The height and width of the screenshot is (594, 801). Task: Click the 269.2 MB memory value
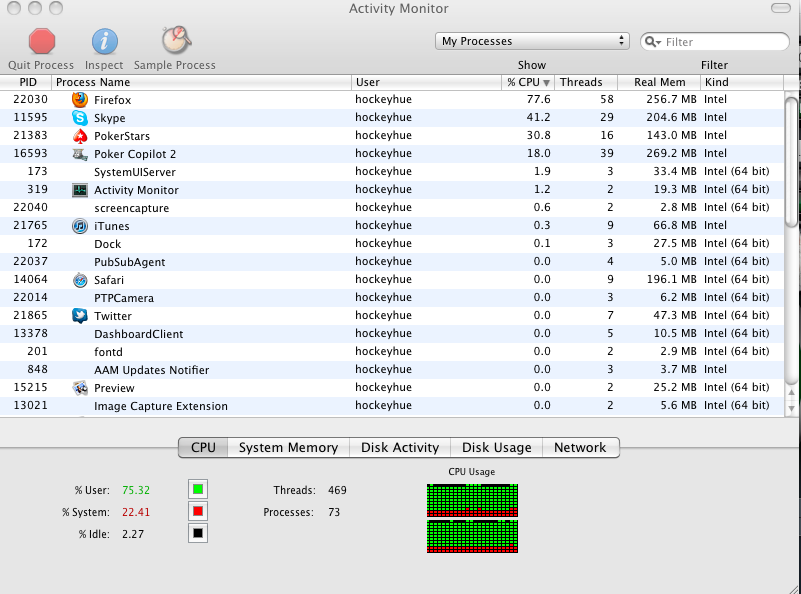671,153
